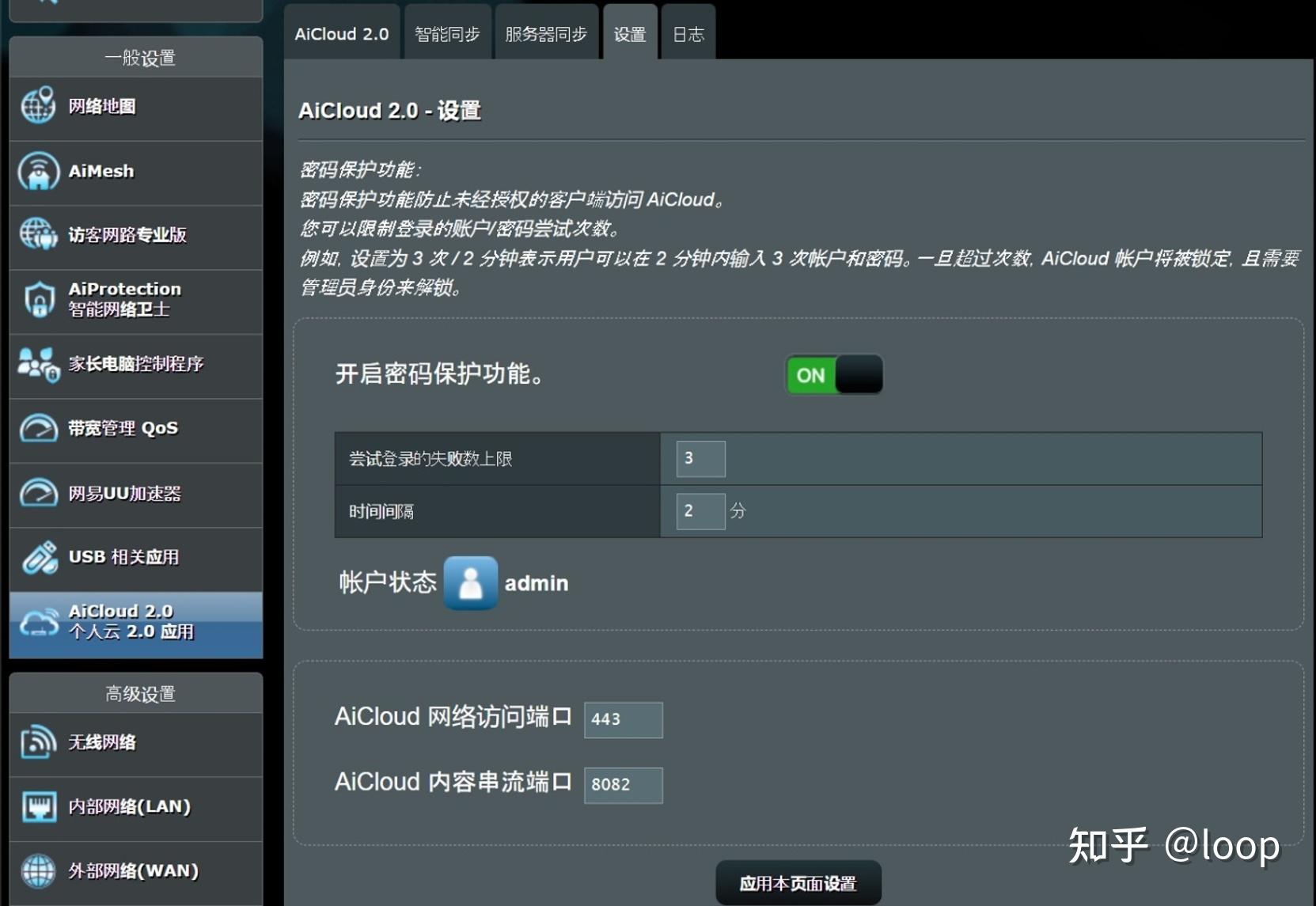Click the AiProtection 智能网络卫士 shield icon
The height and width of the screenshot is (906, 1316).
tap(37, 300)
